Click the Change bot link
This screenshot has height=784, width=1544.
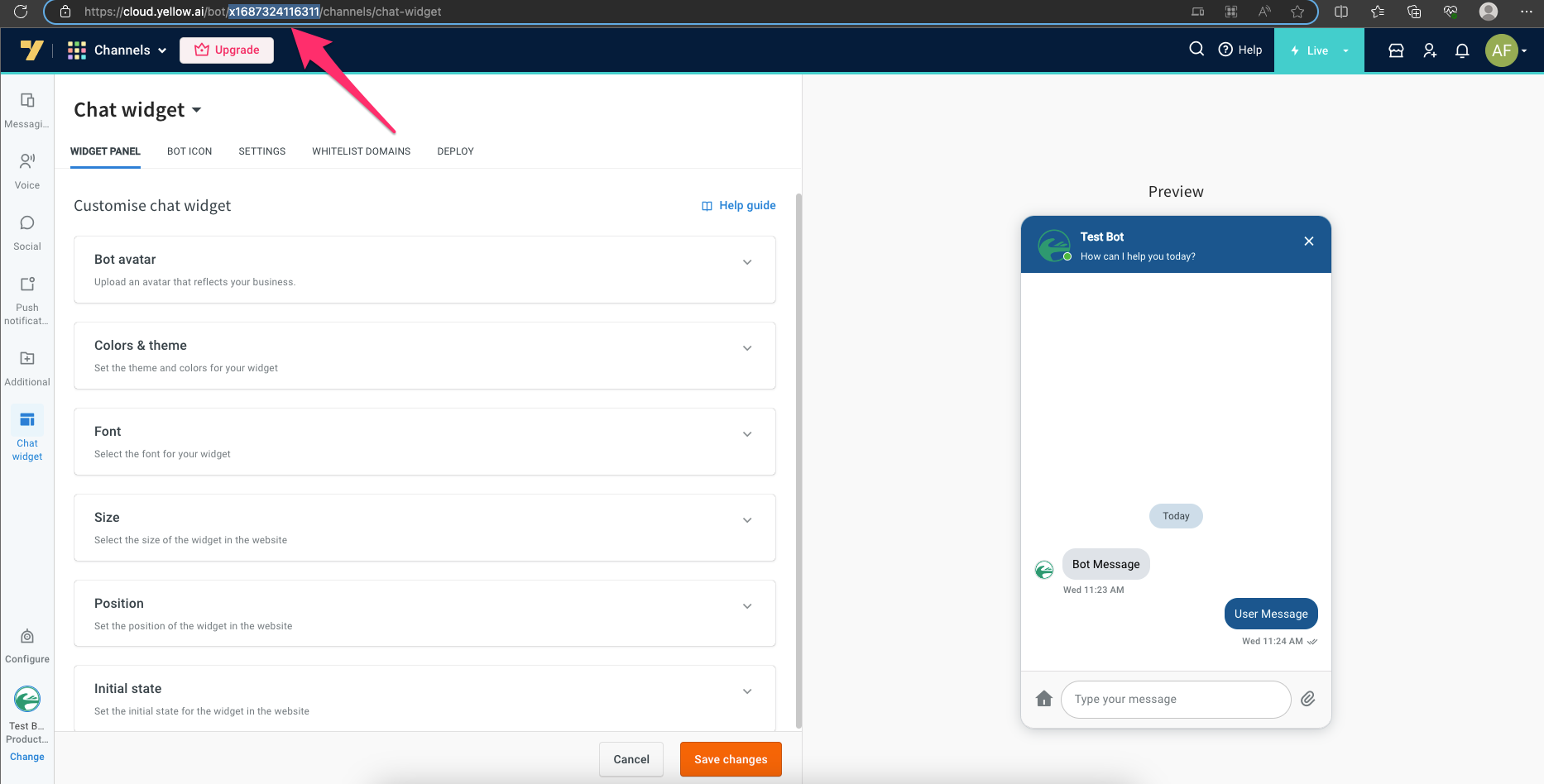pyautogui.click(x=27, y=757)
